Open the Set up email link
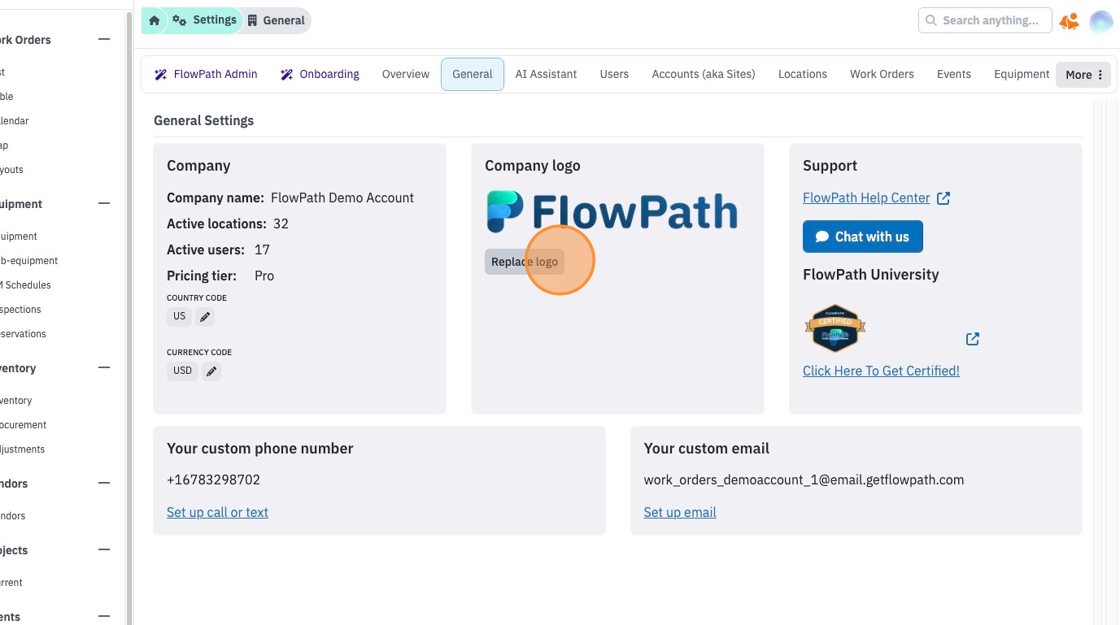The image size is (1120, 625). point(679,512)
